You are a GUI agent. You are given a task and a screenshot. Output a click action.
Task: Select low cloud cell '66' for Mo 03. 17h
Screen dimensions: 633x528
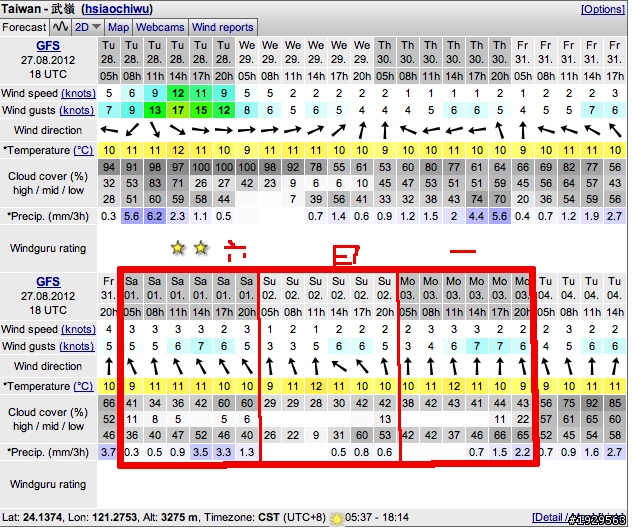(500, 435)
